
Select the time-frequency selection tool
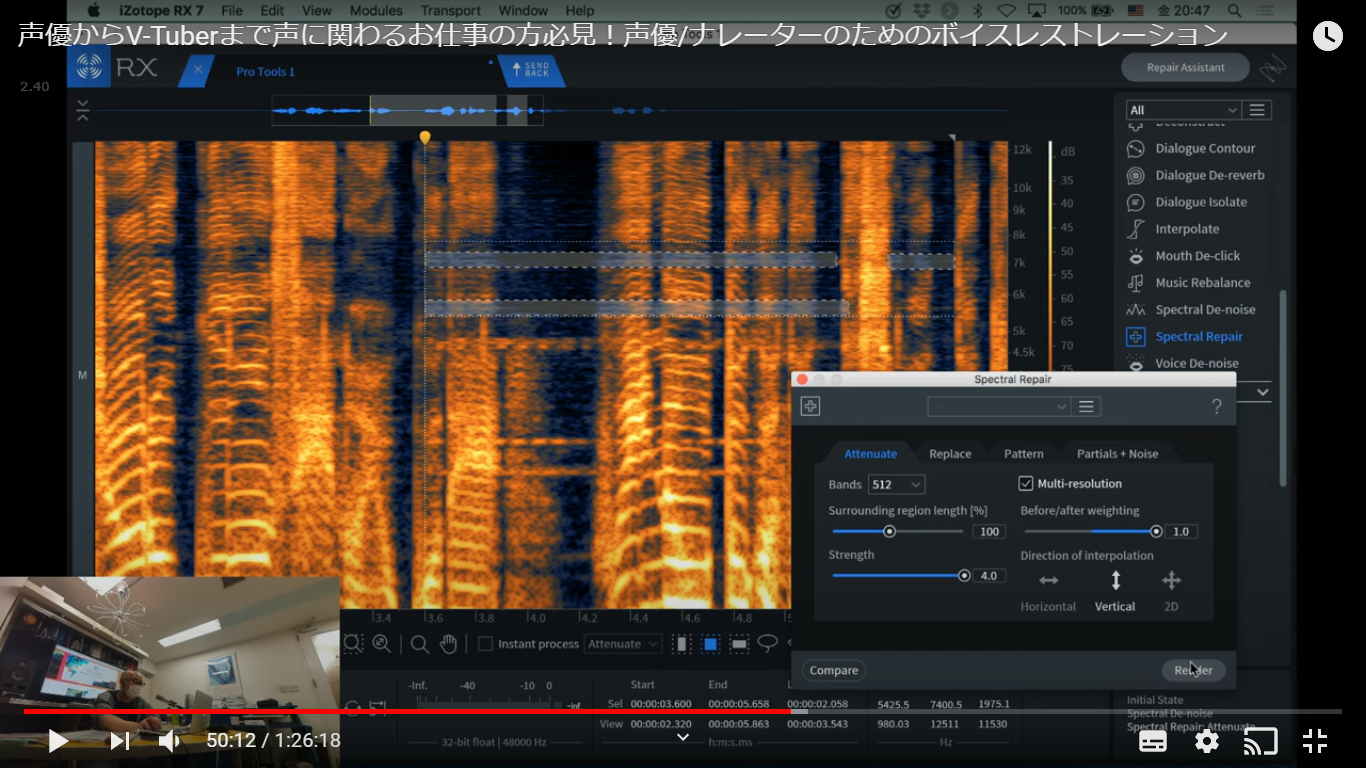tap(711, 644)
